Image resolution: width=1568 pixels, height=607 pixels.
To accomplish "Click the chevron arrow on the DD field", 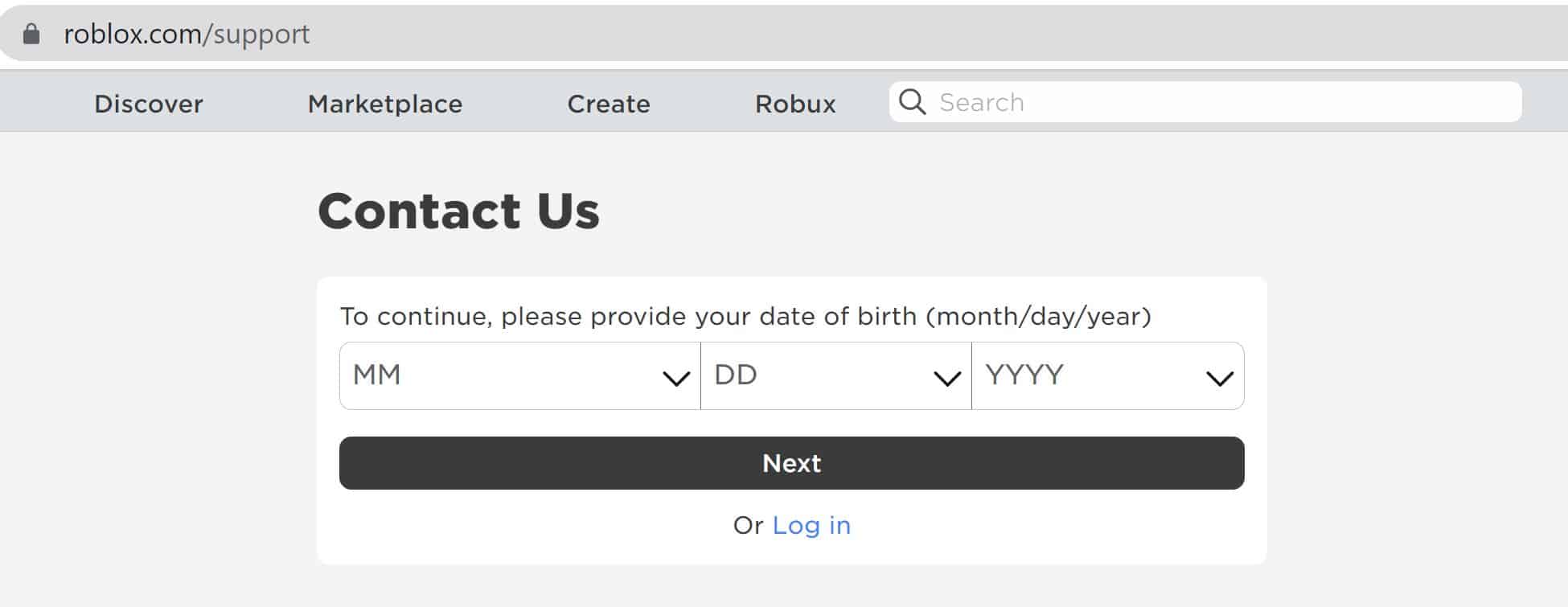I will [946, 378].
